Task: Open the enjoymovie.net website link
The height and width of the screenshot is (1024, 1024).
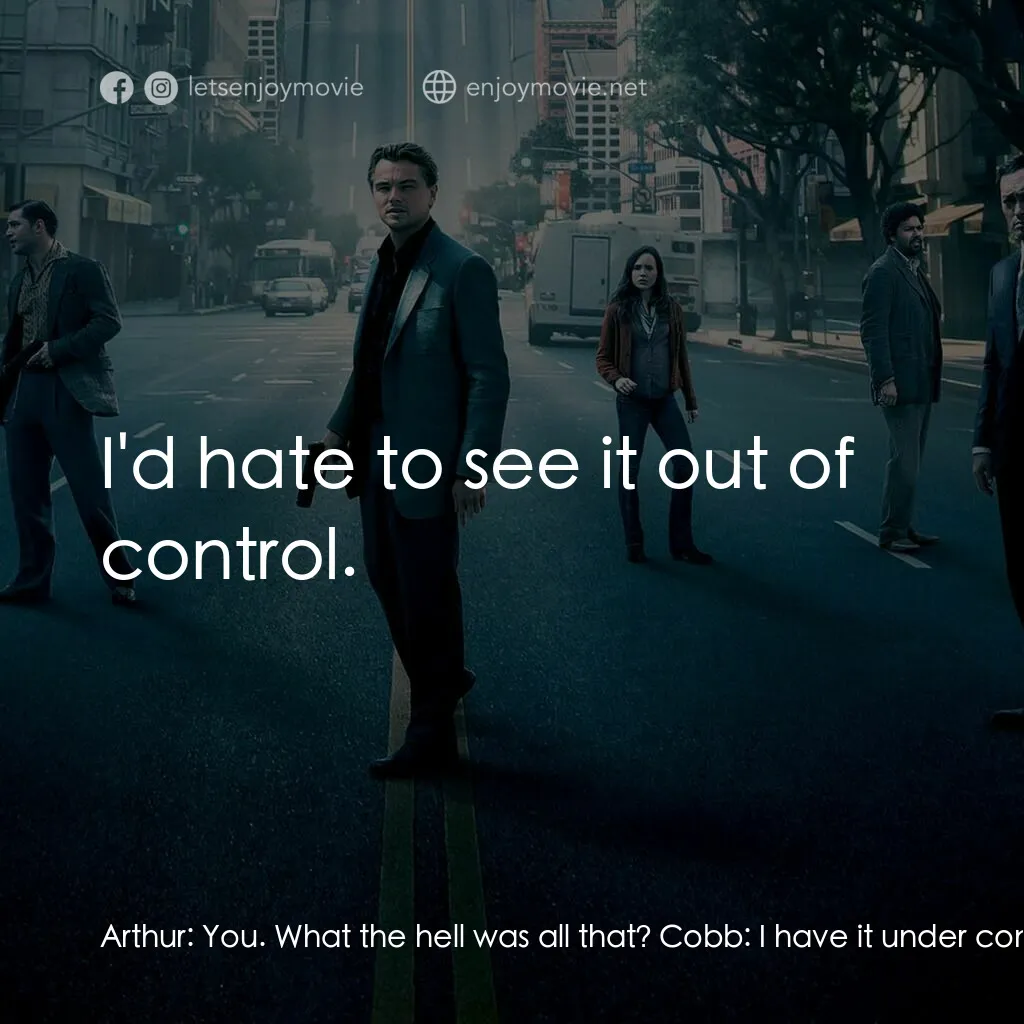Action: pos(556,88)
